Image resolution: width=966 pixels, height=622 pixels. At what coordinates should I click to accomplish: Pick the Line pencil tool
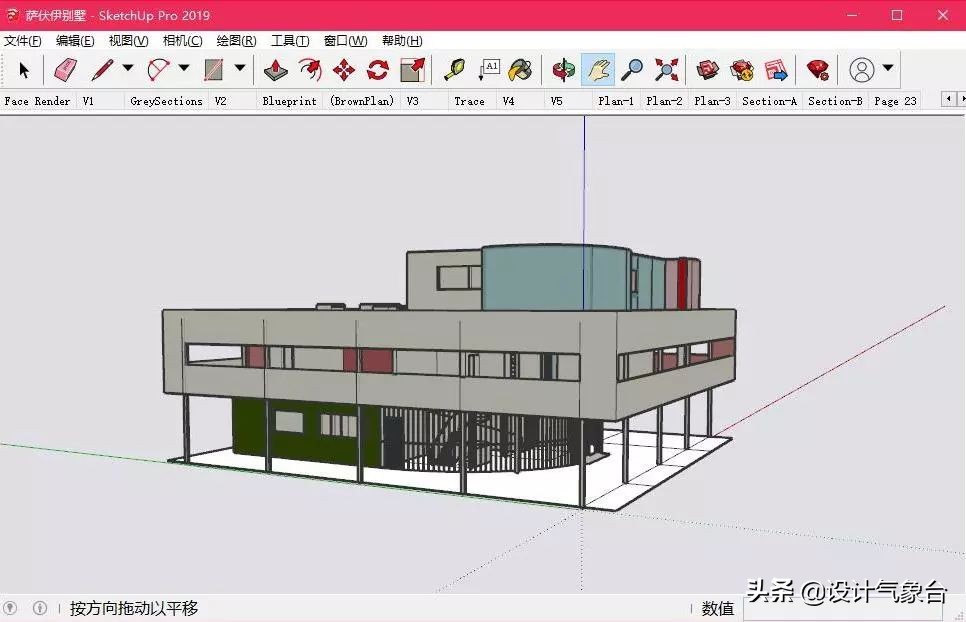coord(102,70)
